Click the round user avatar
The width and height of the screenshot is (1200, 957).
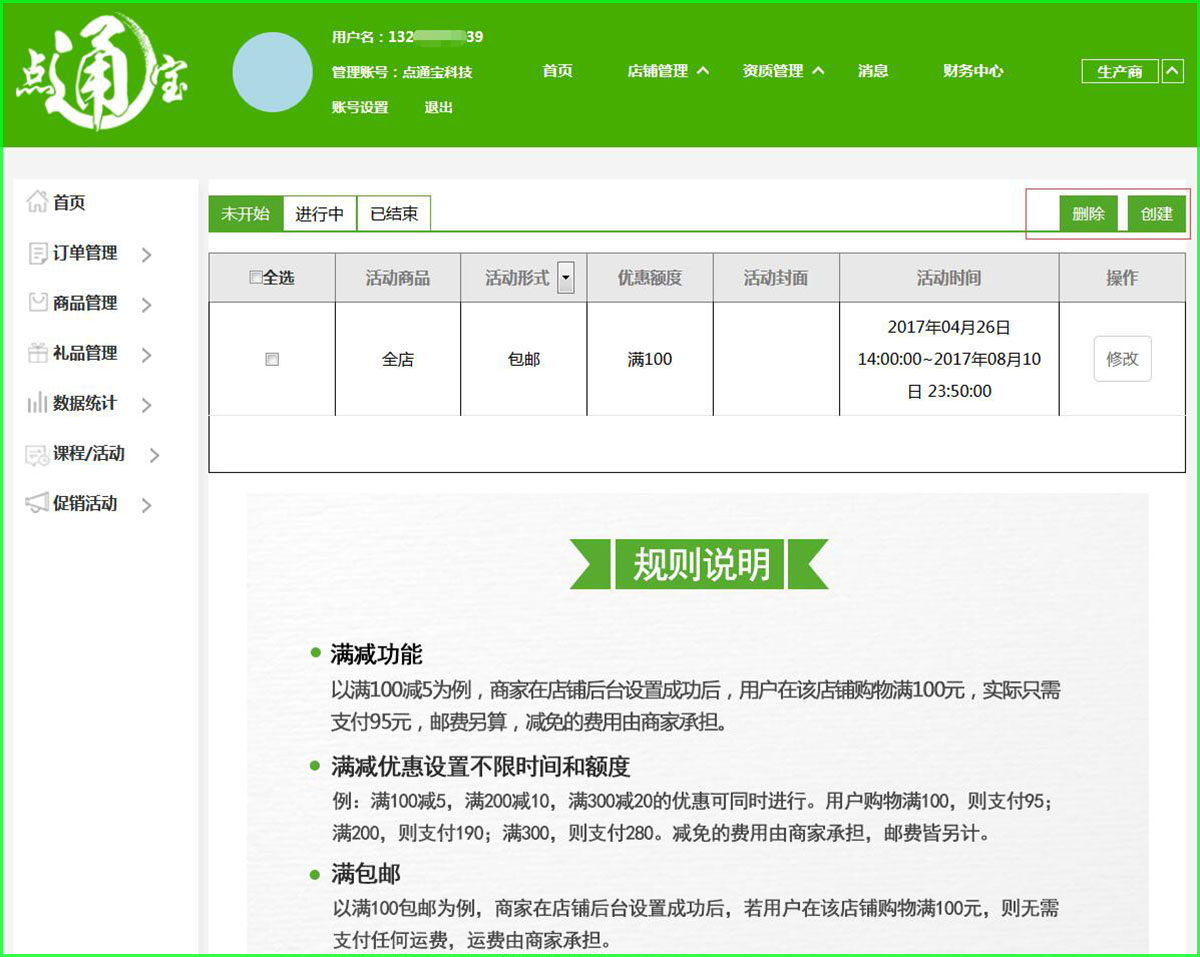pos(272,72)
